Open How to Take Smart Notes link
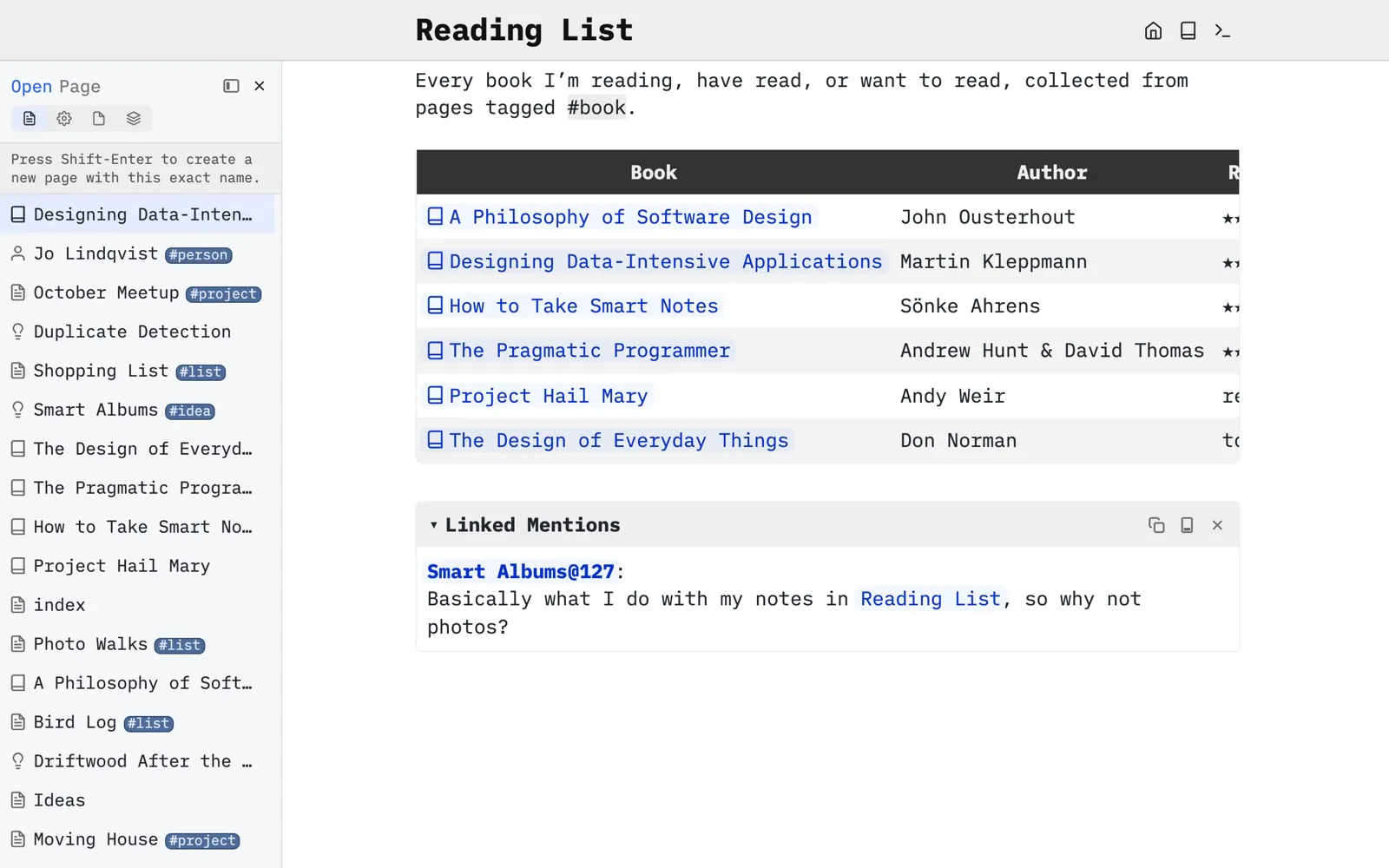The image size is (1389, 868). 573,306
